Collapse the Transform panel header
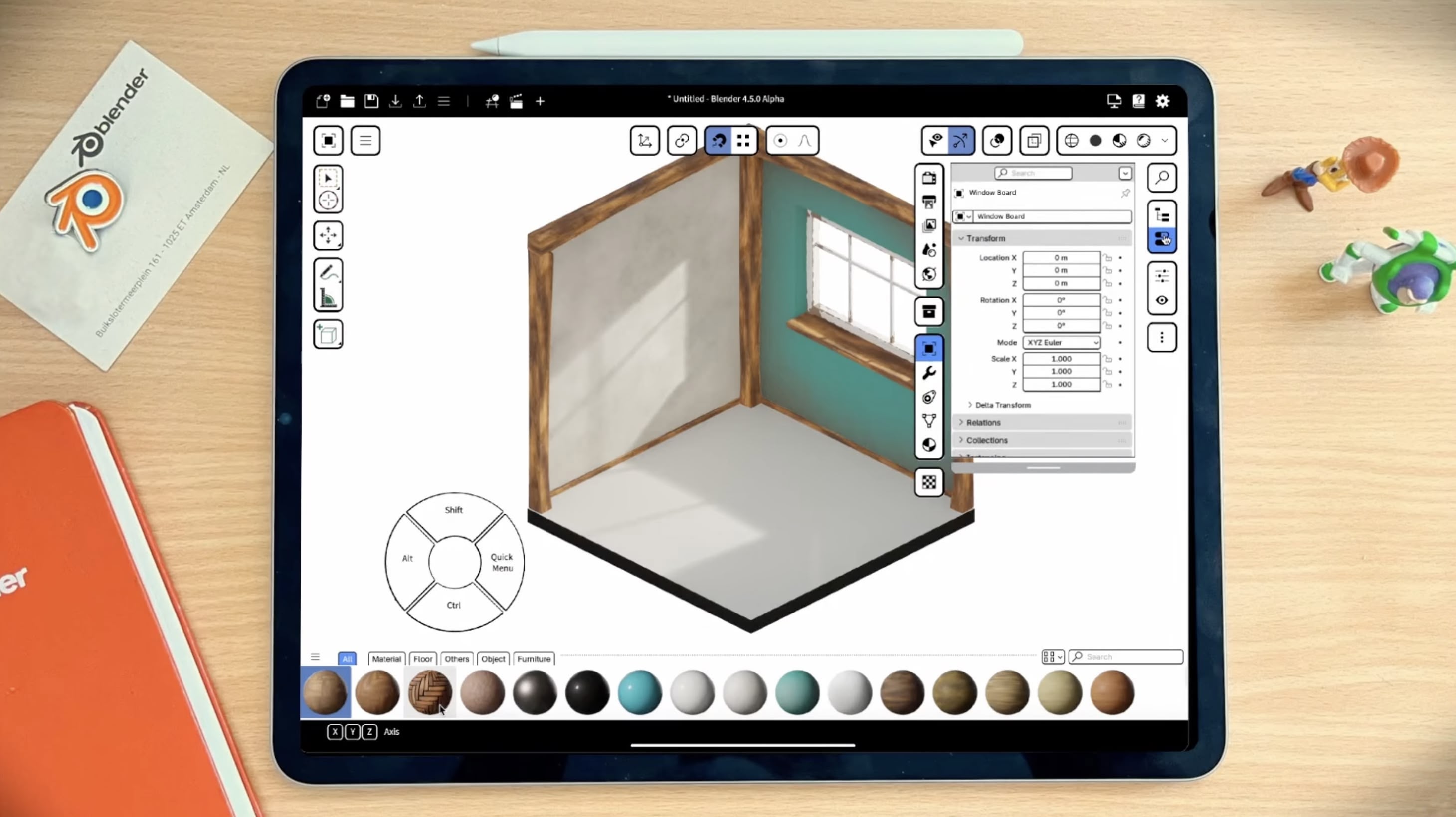Screen dimensions: 1456x817 [986, 238]
